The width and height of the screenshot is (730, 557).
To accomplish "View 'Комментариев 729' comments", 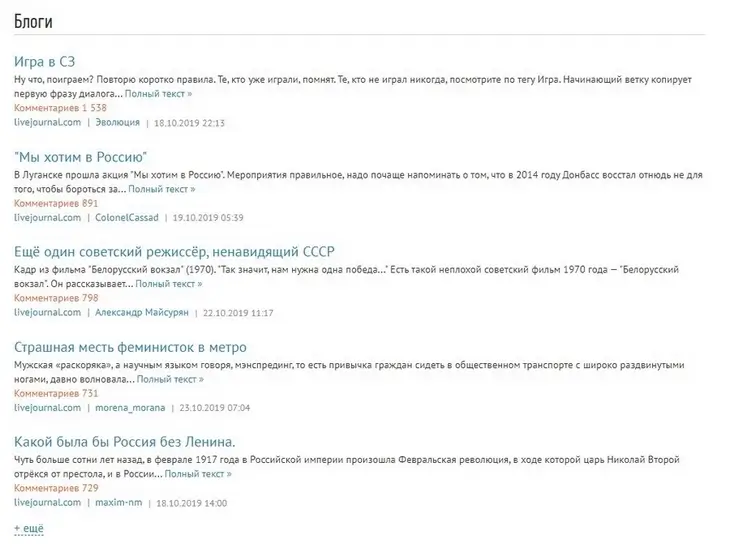I will click(x=56, y=488).
